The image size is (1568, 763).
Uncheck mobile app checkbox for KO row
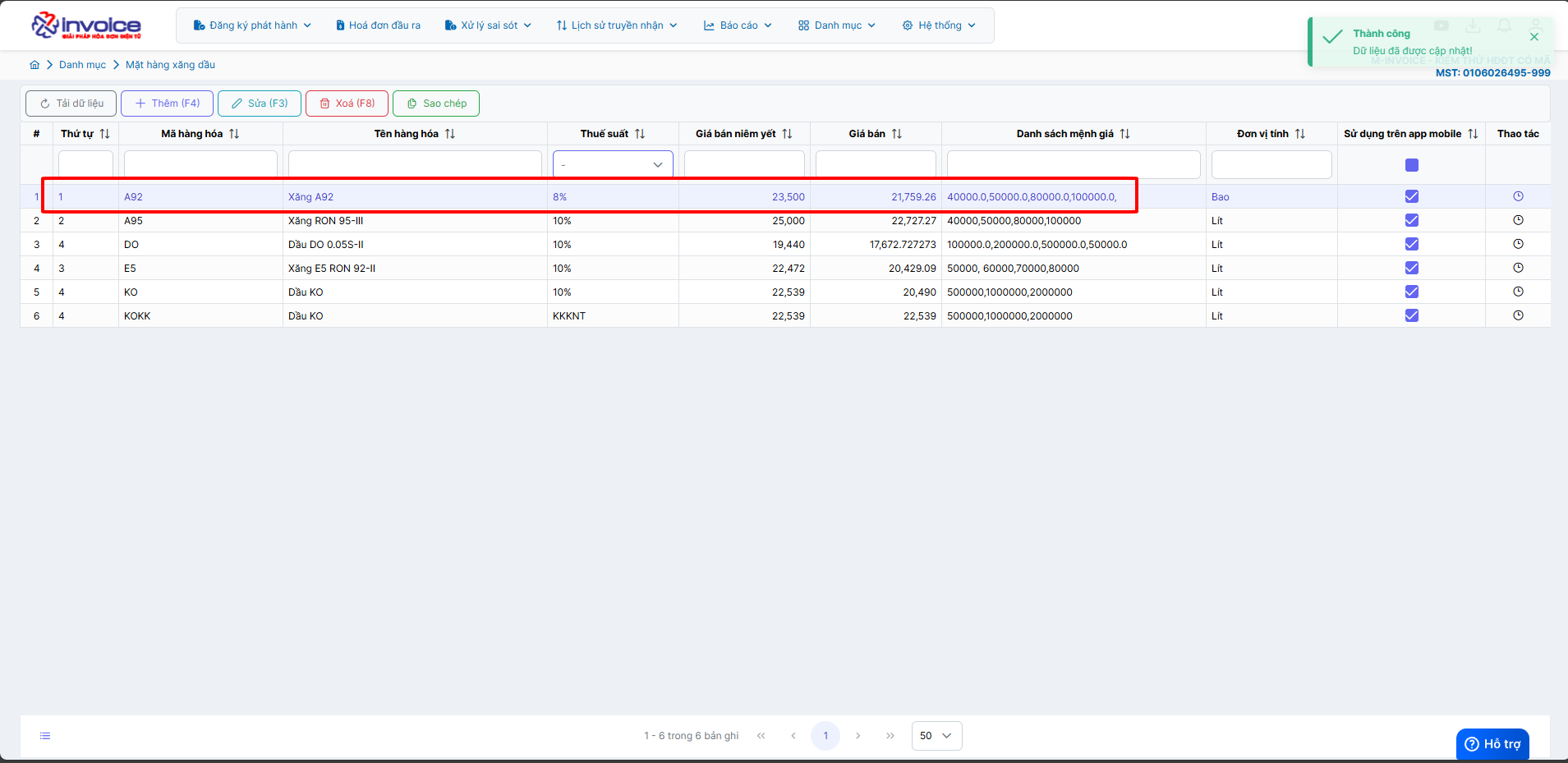(1412, 292)
